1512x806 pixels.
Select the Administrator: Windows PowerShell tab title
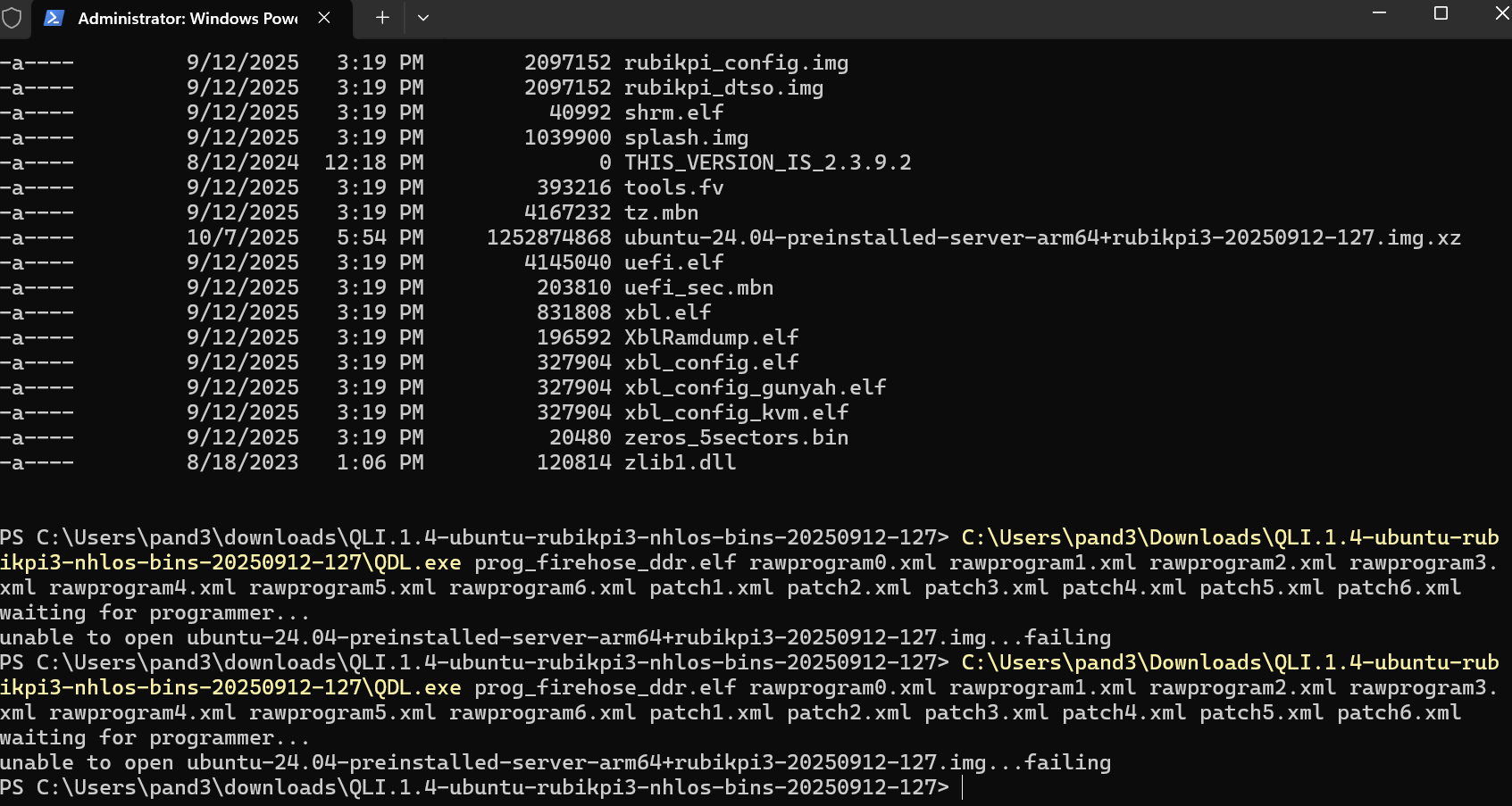(x=188, y=18)
